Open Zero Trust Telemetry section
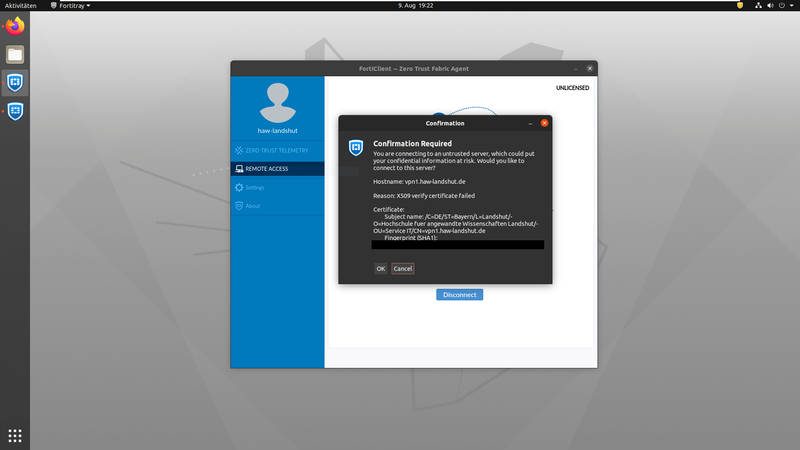The height and width of the screenshot is (450, 800). click(277, 150)
